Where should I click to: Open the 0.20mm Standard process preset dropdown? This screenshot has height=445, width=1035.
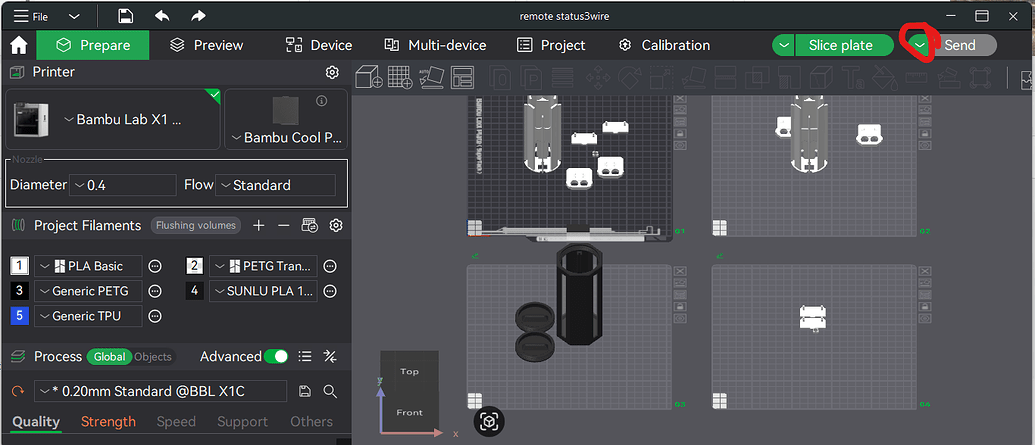coord(160,392)
